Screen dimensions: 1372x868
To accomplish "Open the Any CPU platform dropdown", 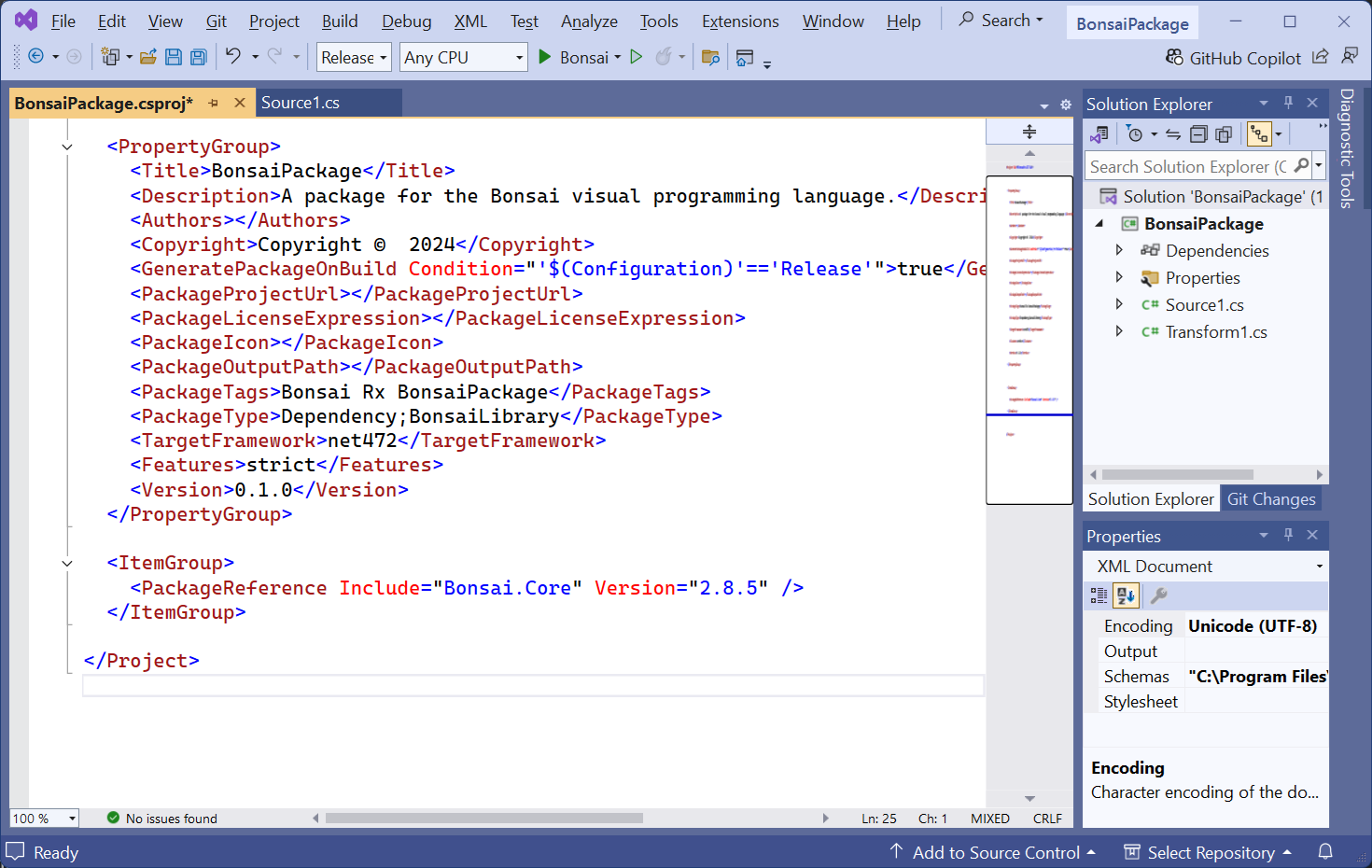I will point(464,57).
